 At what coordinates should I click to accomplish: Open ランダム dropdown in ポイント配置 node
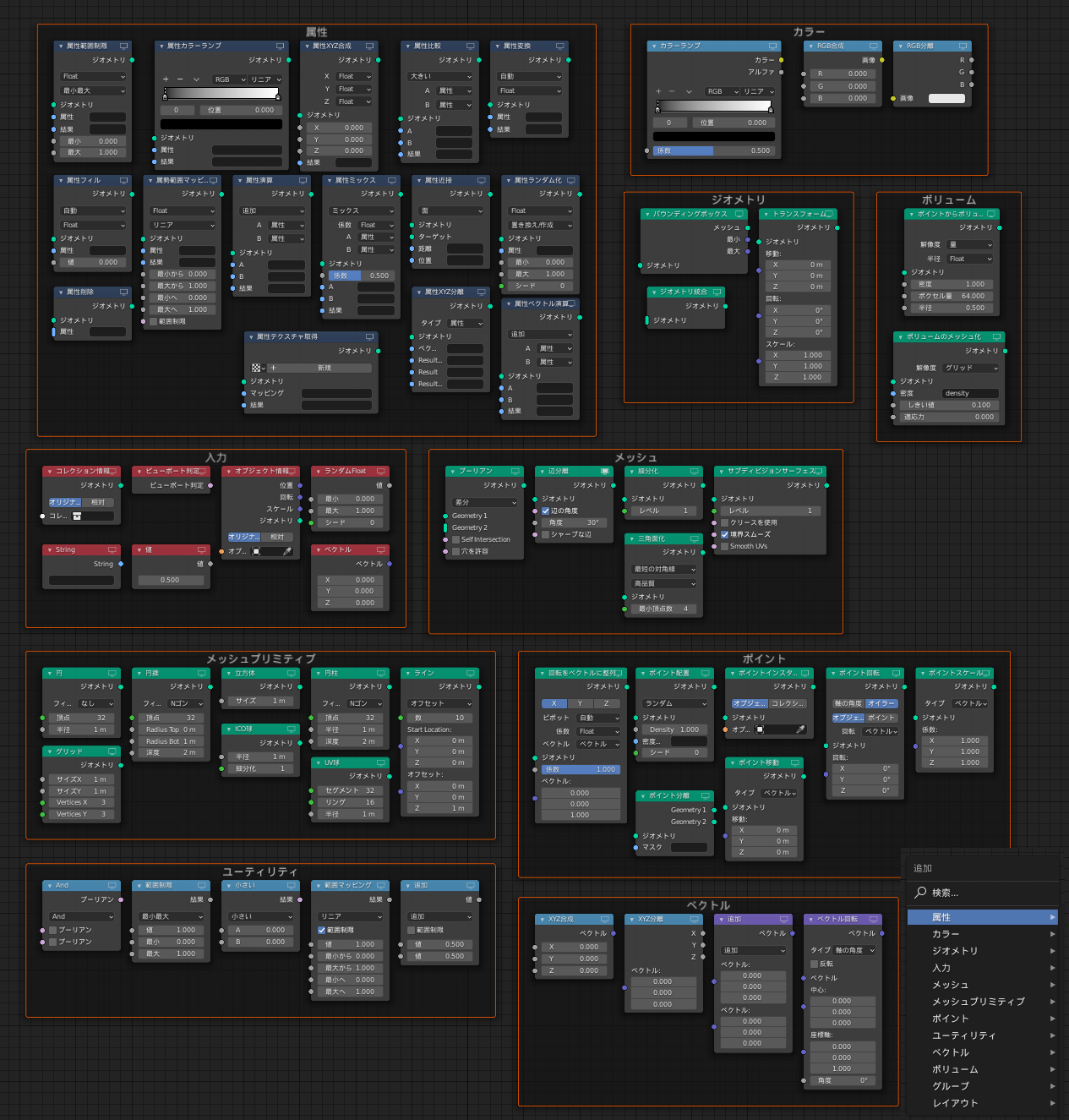[x=675, y=703]
